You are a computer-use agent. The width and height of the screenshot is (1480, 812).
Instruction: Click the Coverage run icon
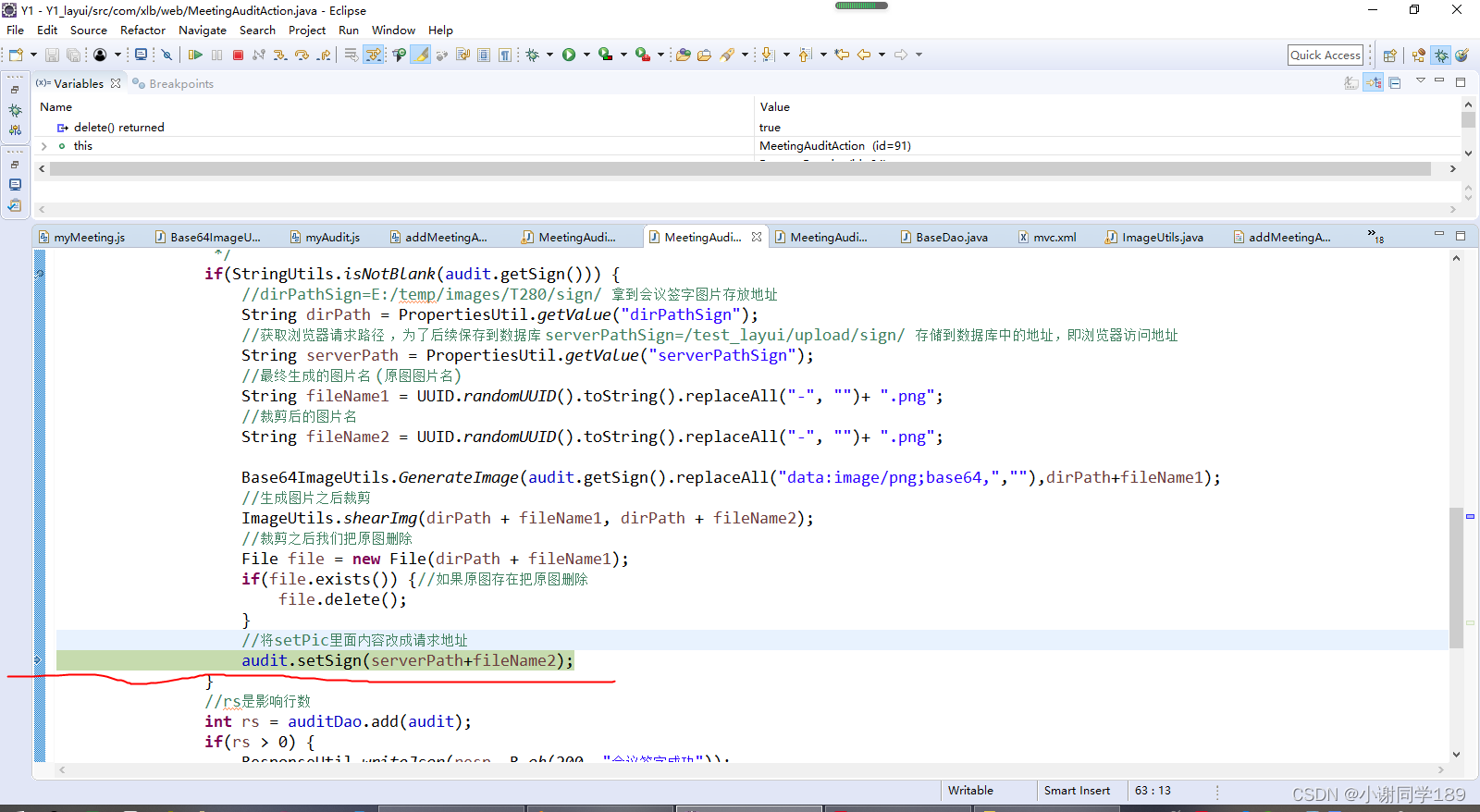pos(605,55)
